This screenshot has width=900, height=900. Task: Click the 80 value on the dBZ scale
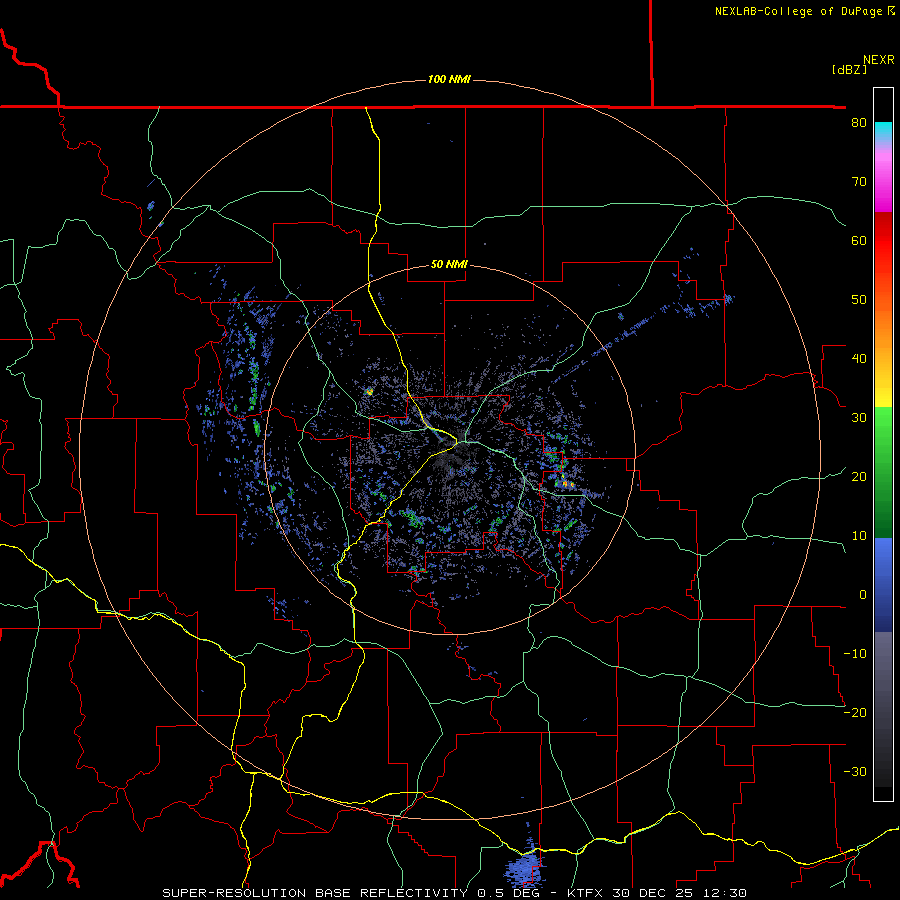click(x=859, y=123)
